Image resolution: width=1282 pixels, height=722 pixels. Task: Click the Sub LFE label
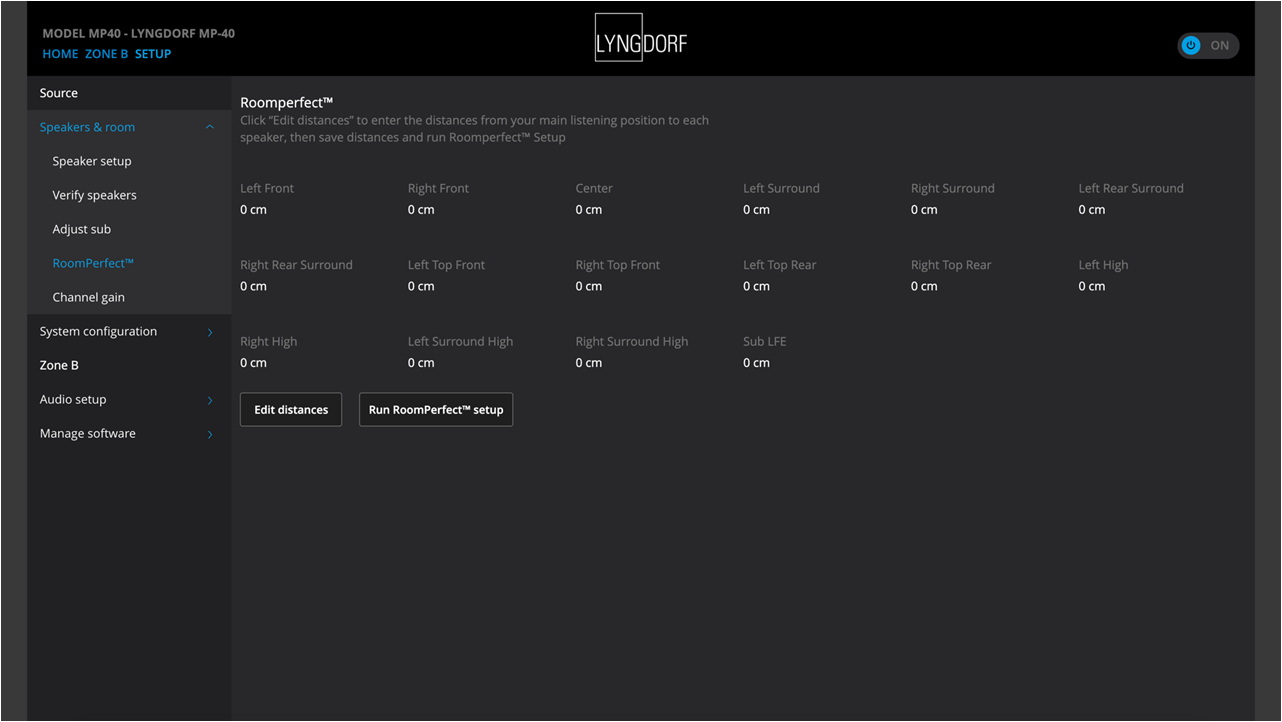(765, 342)
